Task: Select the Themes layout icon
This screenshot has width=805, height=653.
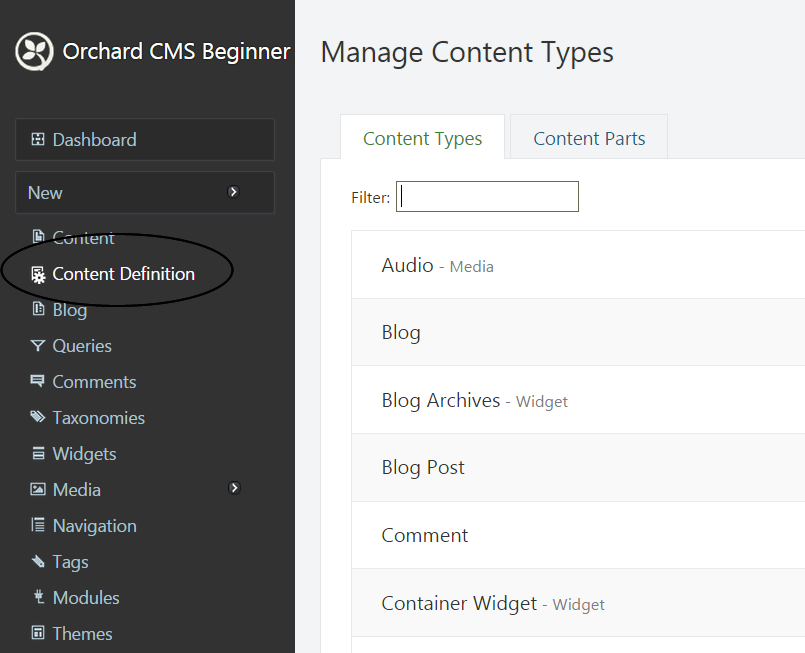Action: tap(37, 632)
